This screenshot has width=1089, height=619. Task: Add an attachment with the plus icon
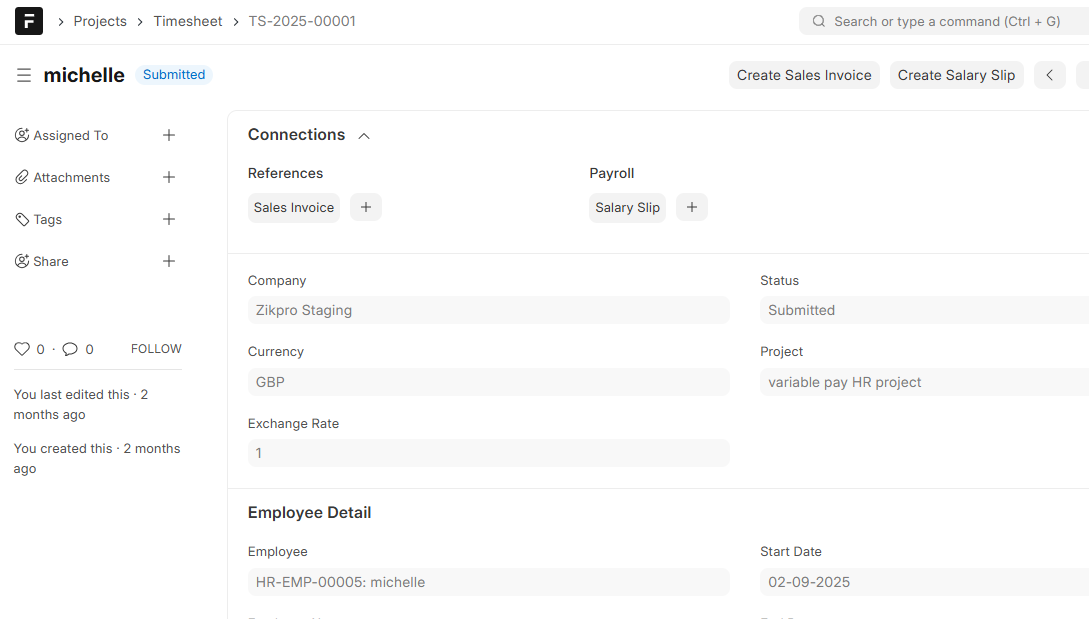(x=169, y=177)
